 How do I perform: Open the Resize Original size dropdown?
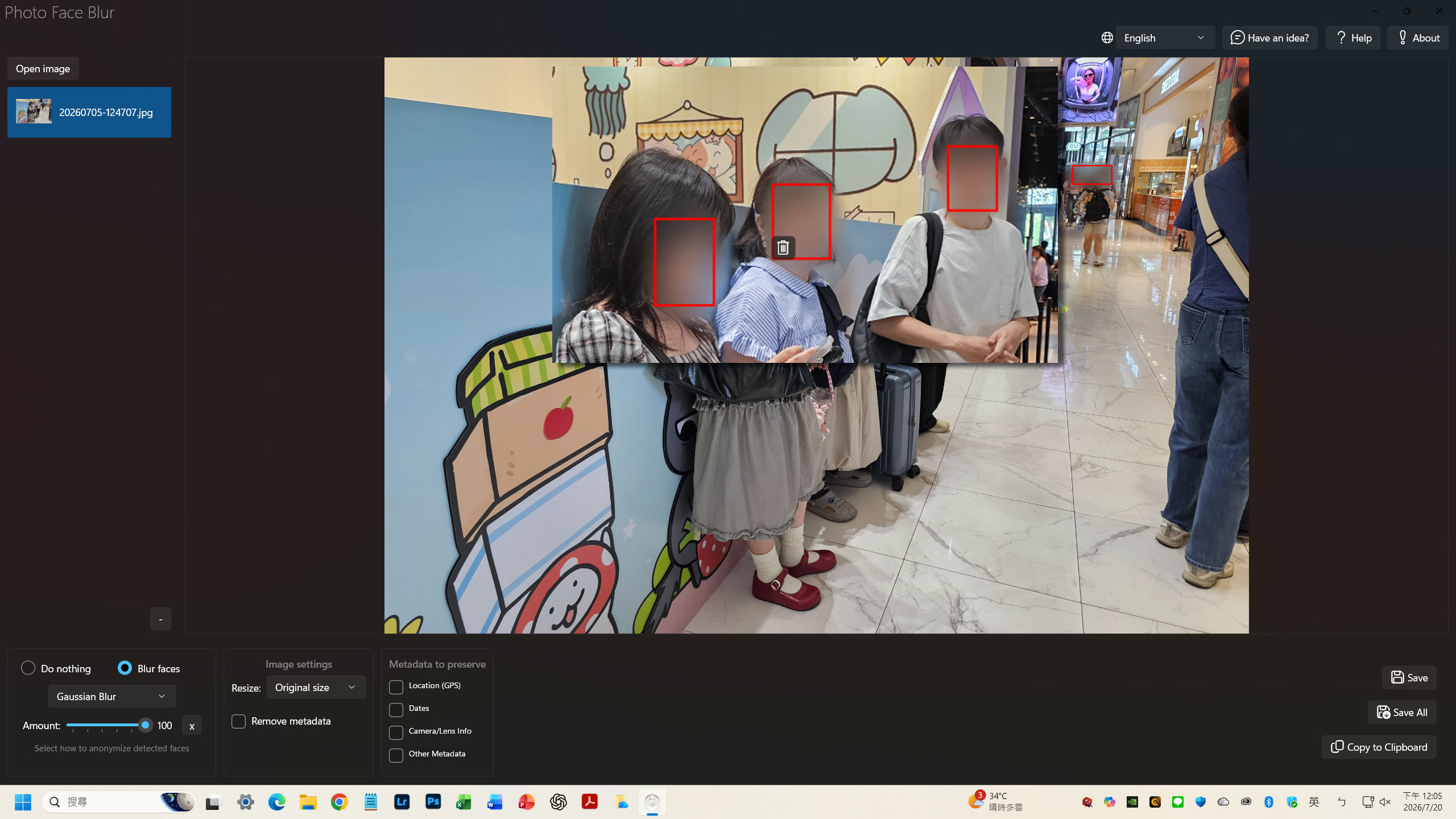[x=316, y=687]
